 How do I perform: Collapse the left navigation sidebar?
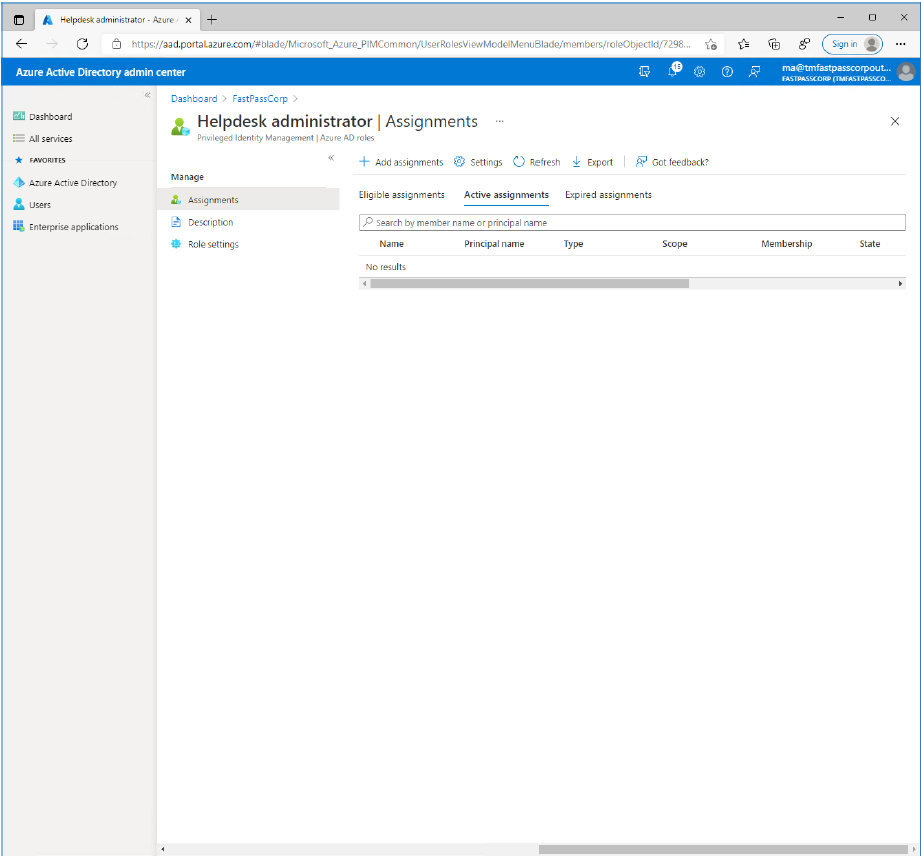click(x=147, y=95)
